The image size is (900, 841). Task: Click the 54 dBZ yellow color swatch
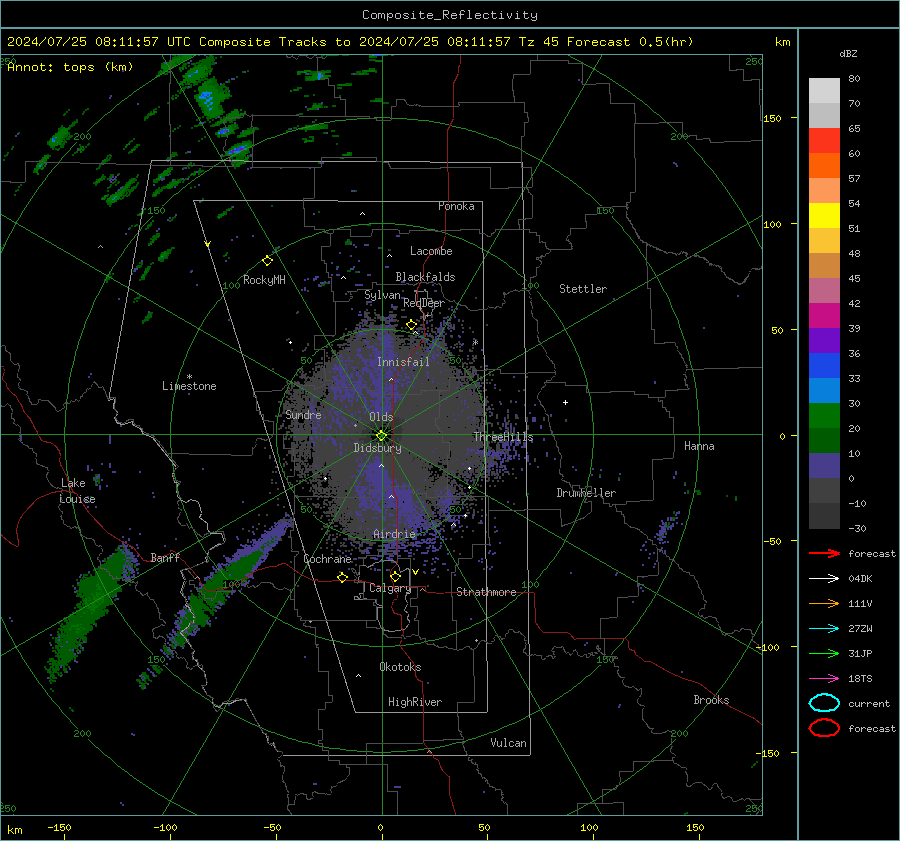[824, 215]
